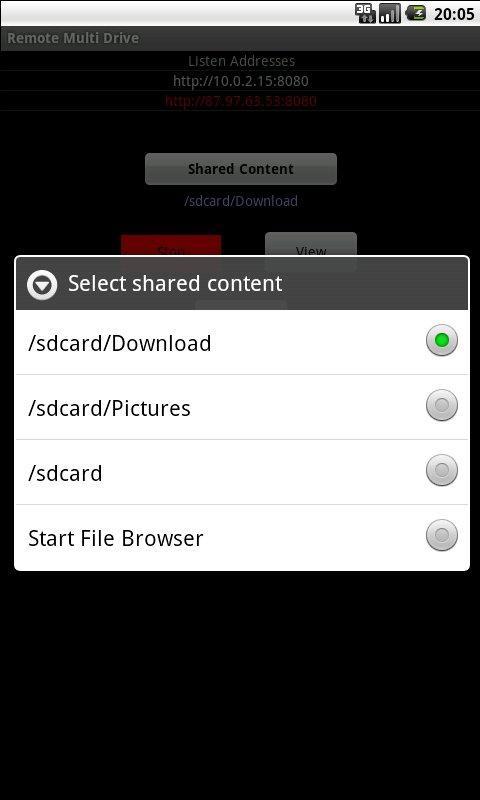Click the red Stop button
This screenshot has height=800, width=480.
click(x=171, y=246)
